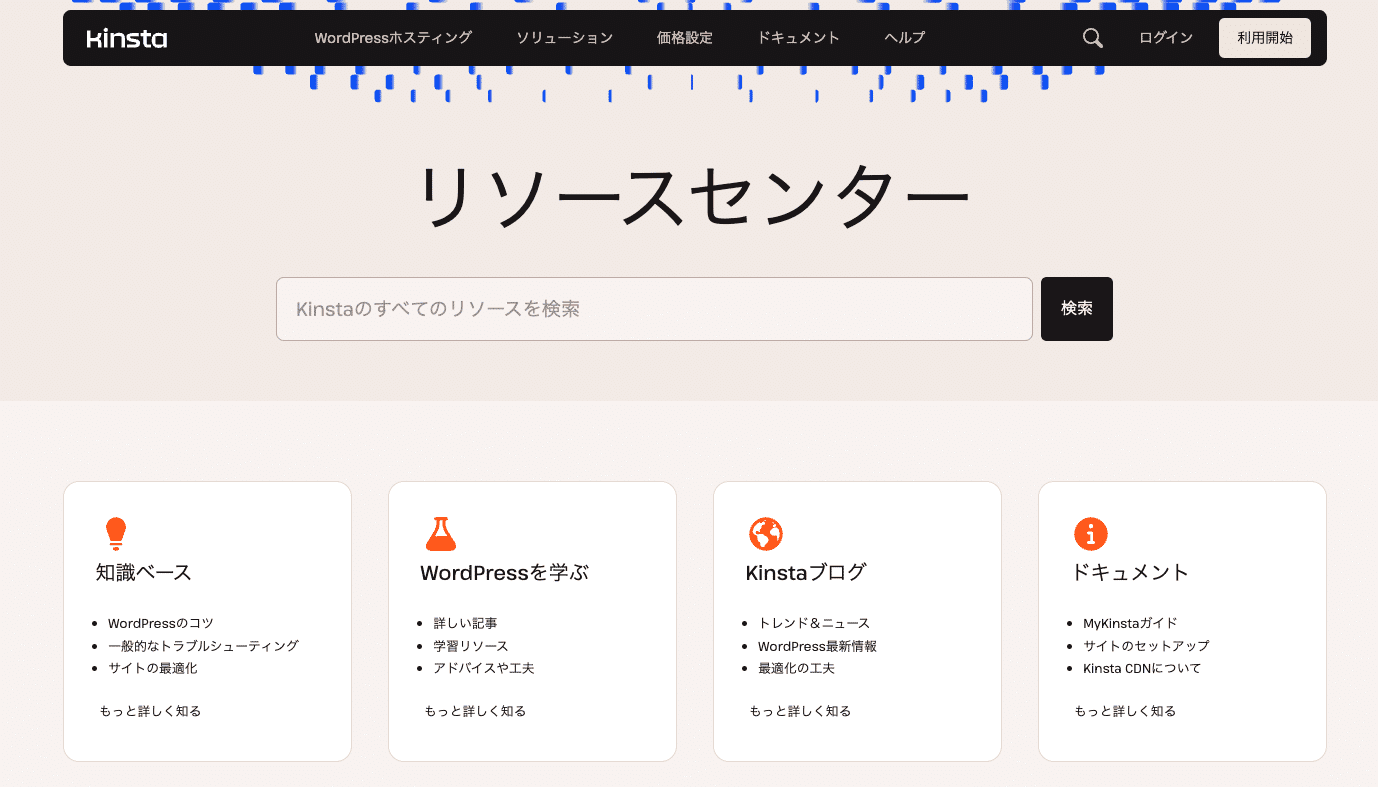Click the 利用開始 button

pos(1264,37)
